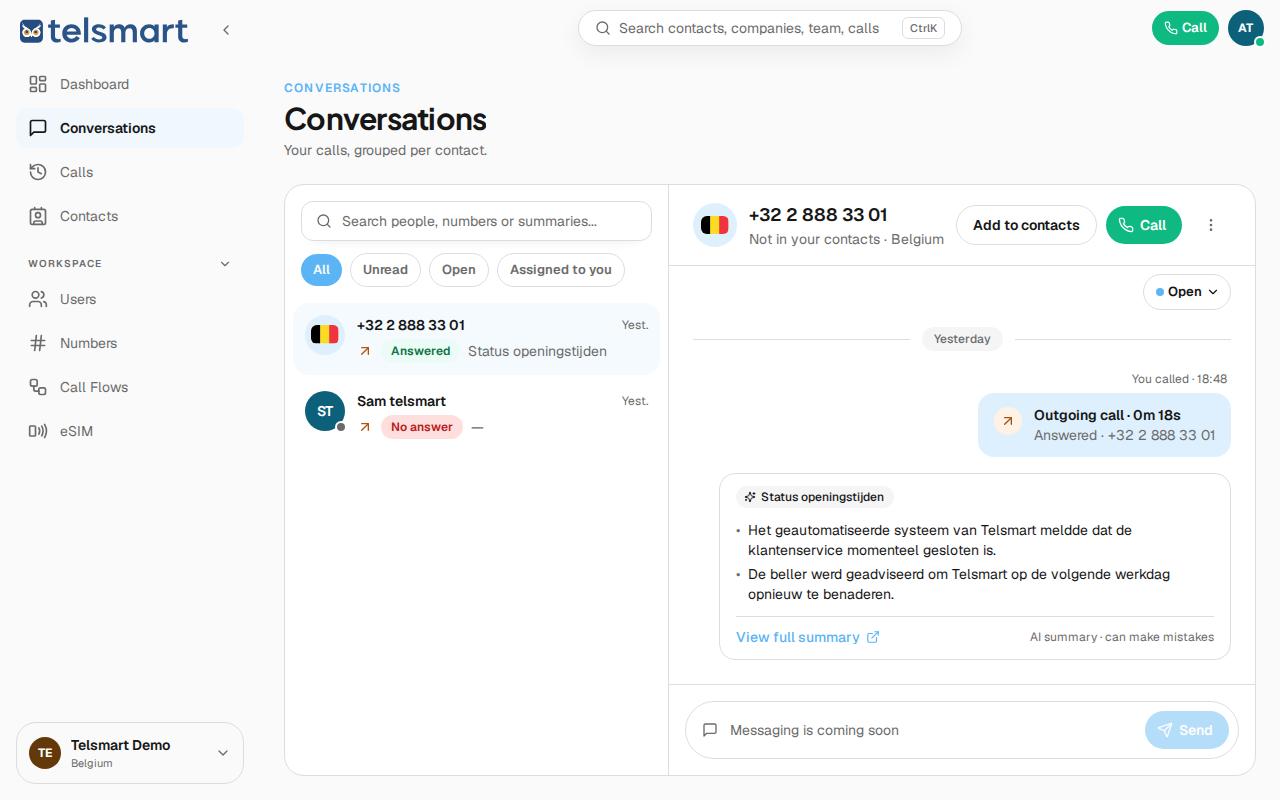Click the Yesterday date divider label
The height and width of the screenshot is (800, 1280).
pos(962,339)
